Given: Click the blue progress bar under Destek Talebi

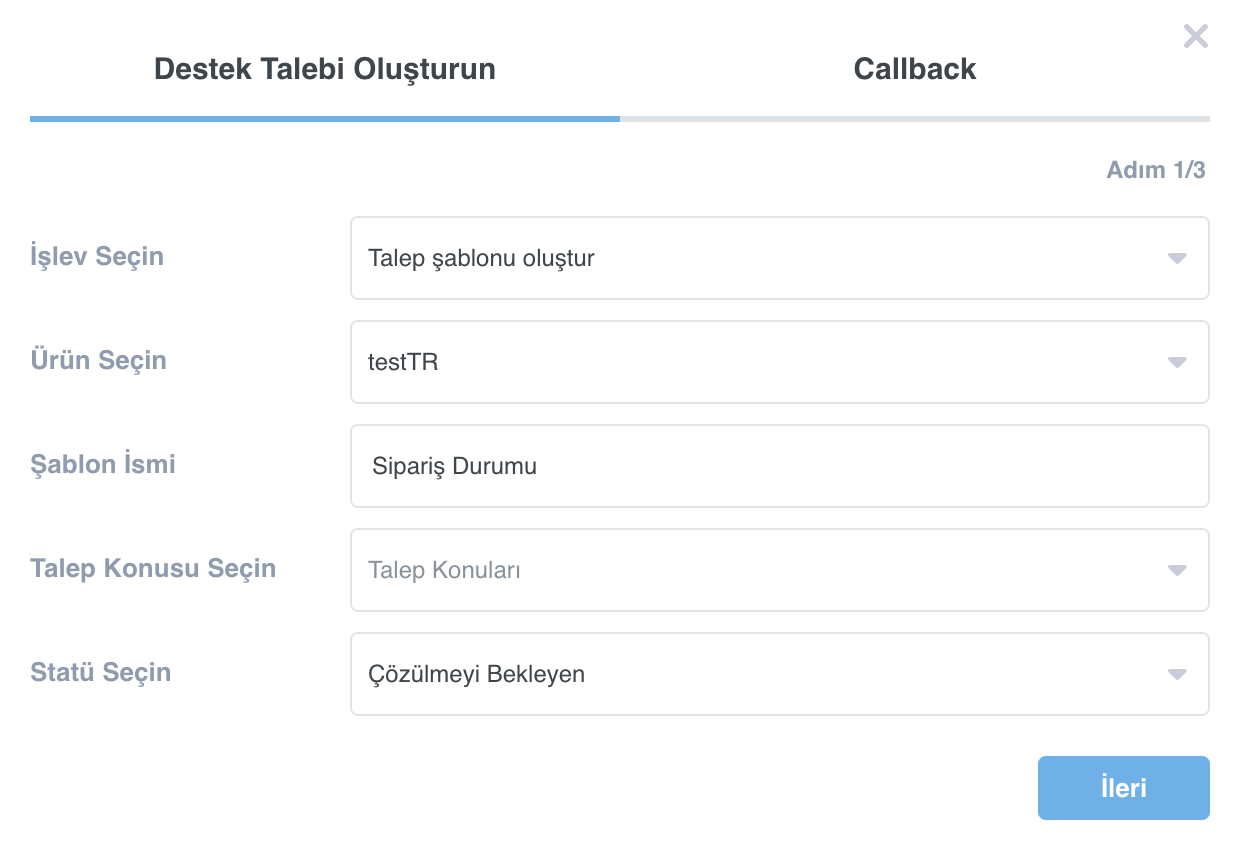Looking at the screenshot, I should [x=325, y=119].
